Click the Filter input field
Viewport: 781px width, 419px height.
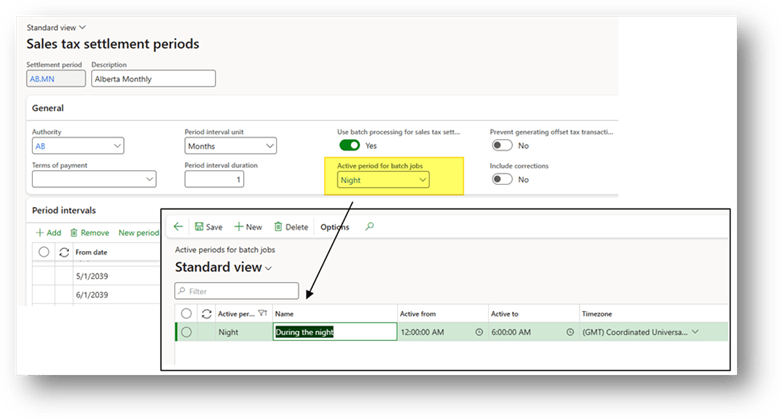pos(237,291)
